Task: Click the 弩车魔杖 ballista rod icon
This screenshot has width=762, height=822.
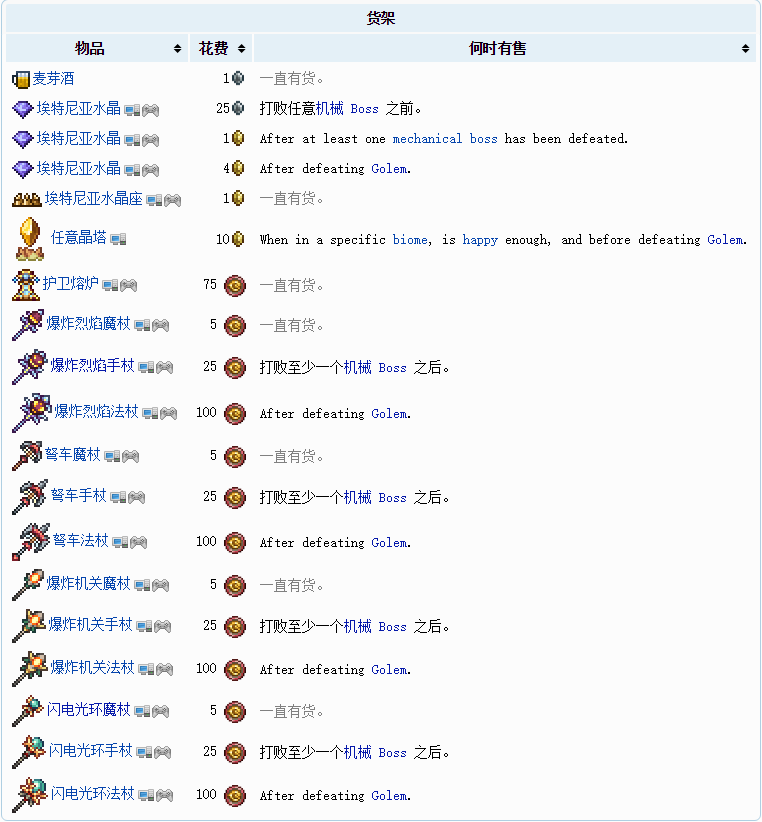Action: (x=27, y=456)
